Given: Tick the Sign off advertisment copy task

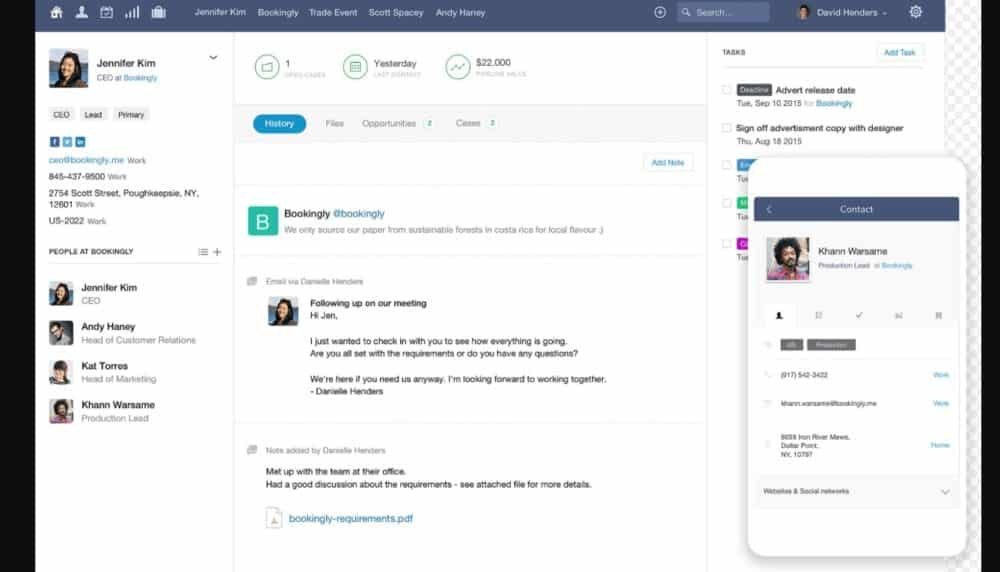Looking at the screenshot, I should [x=727, y=128].
